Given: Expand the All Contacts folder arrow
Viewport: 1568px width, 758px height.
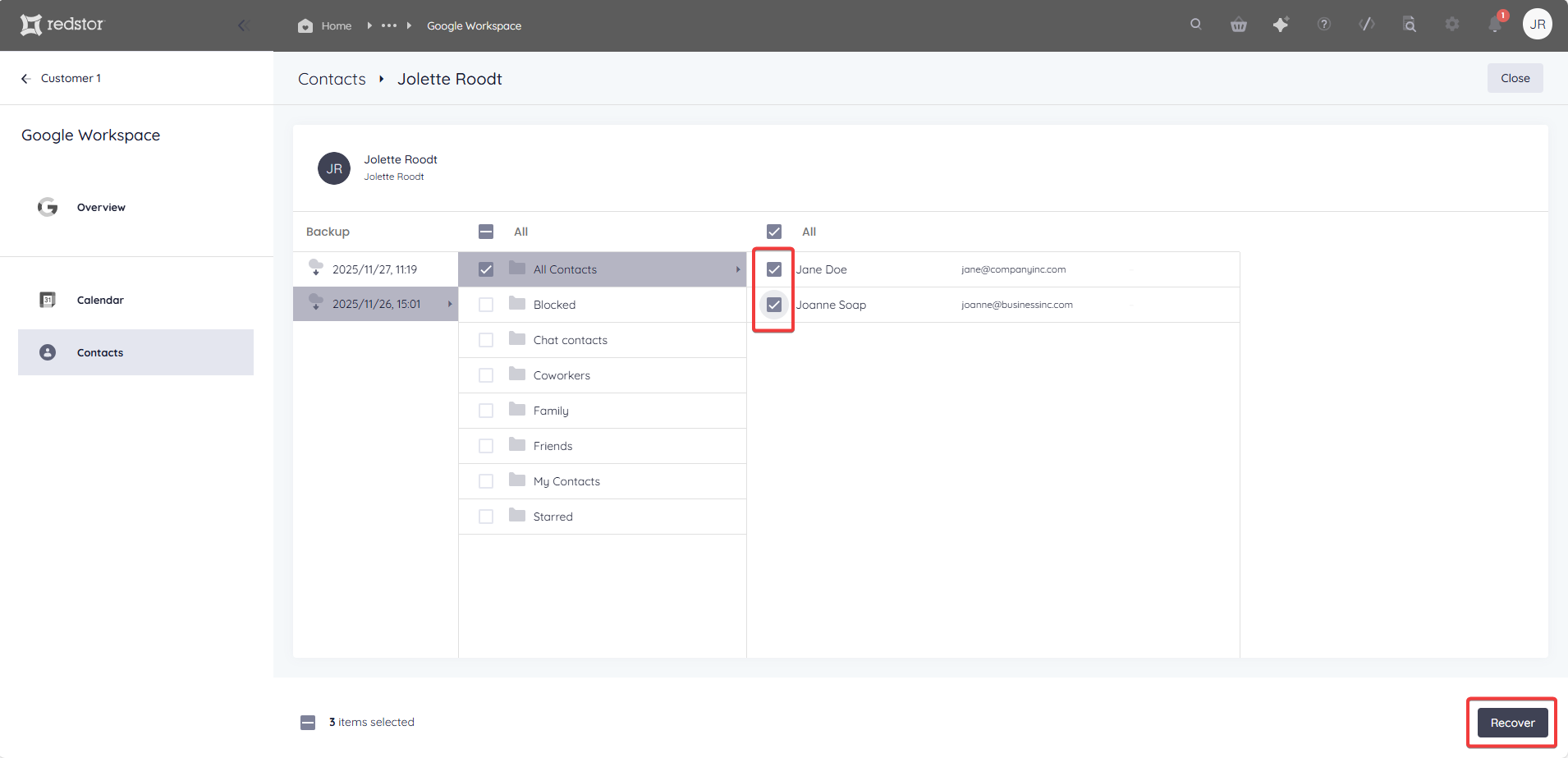Looking at the screenshot, I should 738,269.
